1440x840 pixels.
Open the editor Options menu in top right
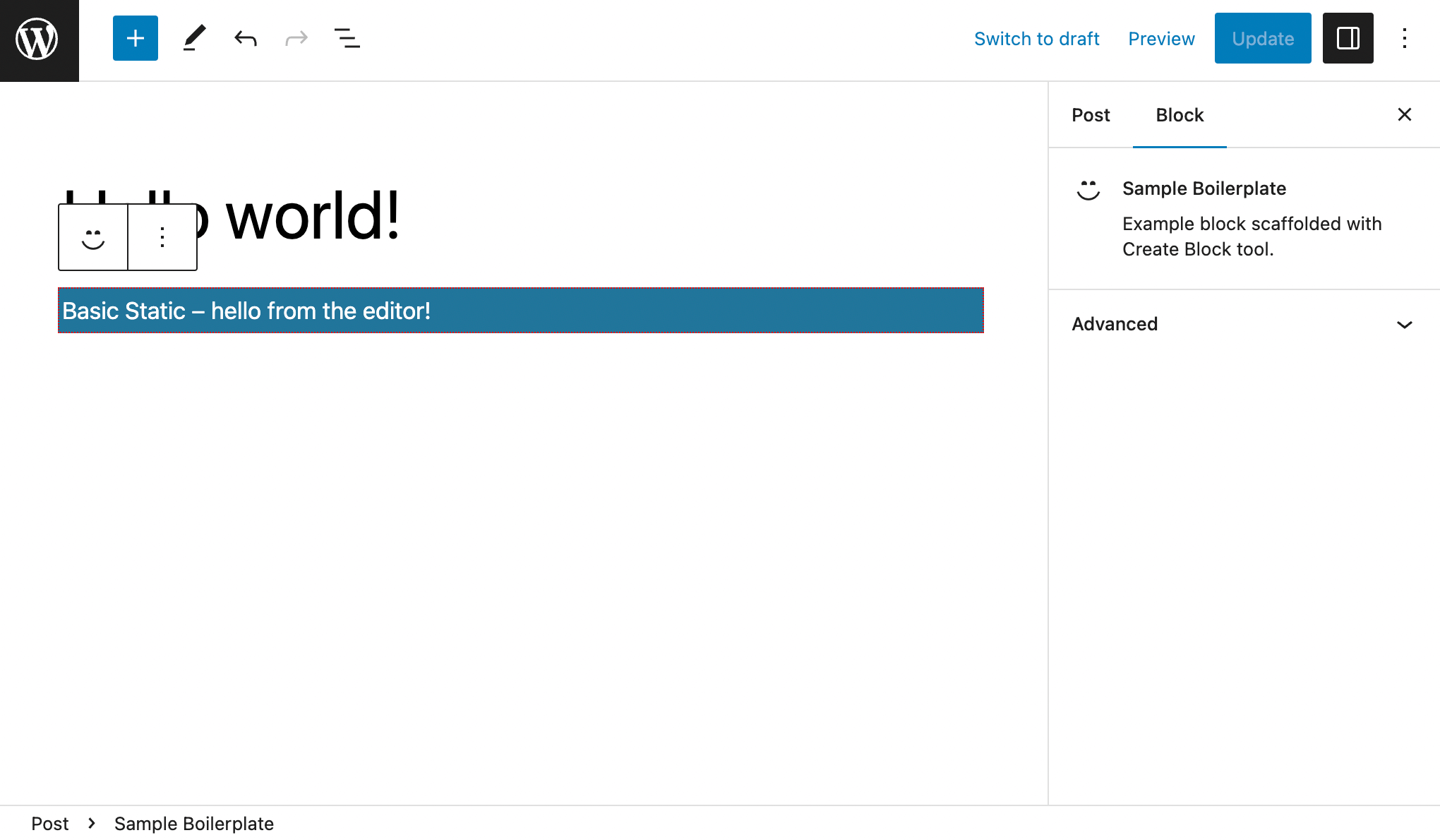click(1405, 38)
